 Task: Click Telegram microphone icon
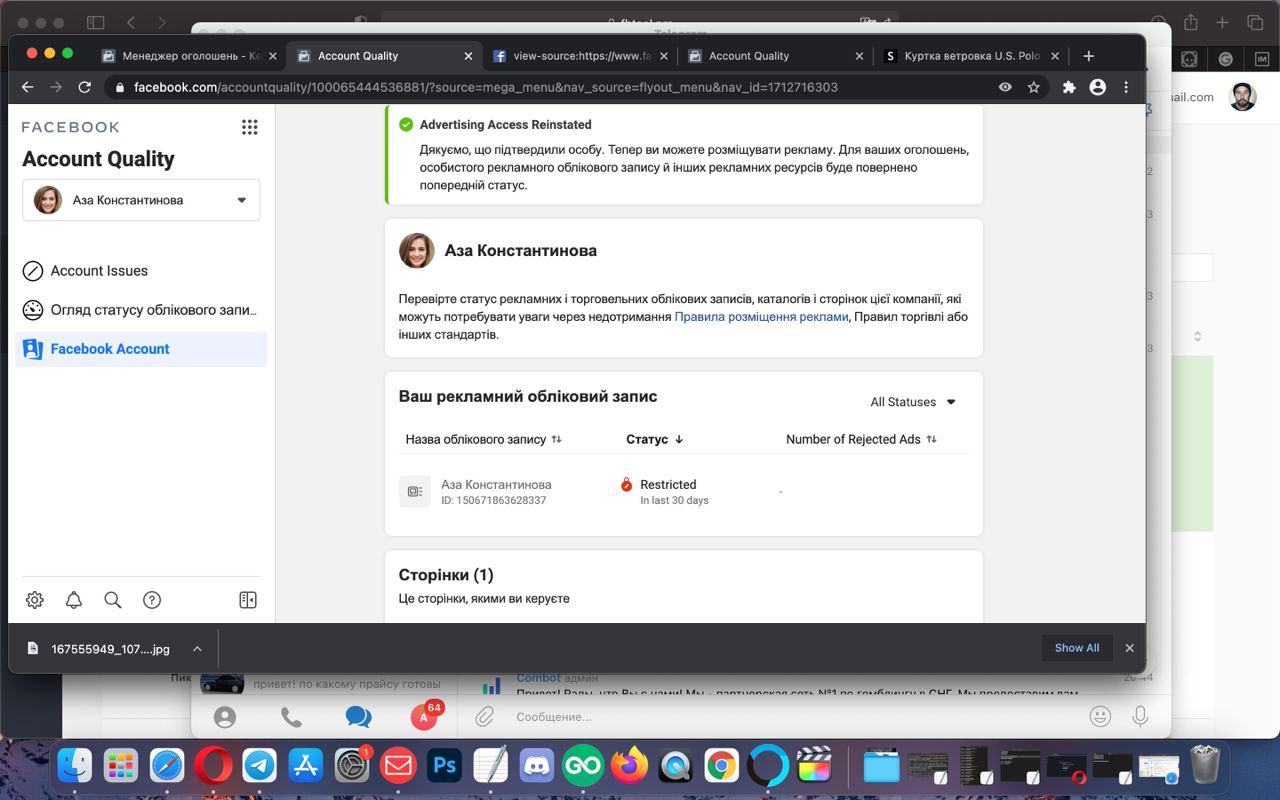(x=1140, y=716)
